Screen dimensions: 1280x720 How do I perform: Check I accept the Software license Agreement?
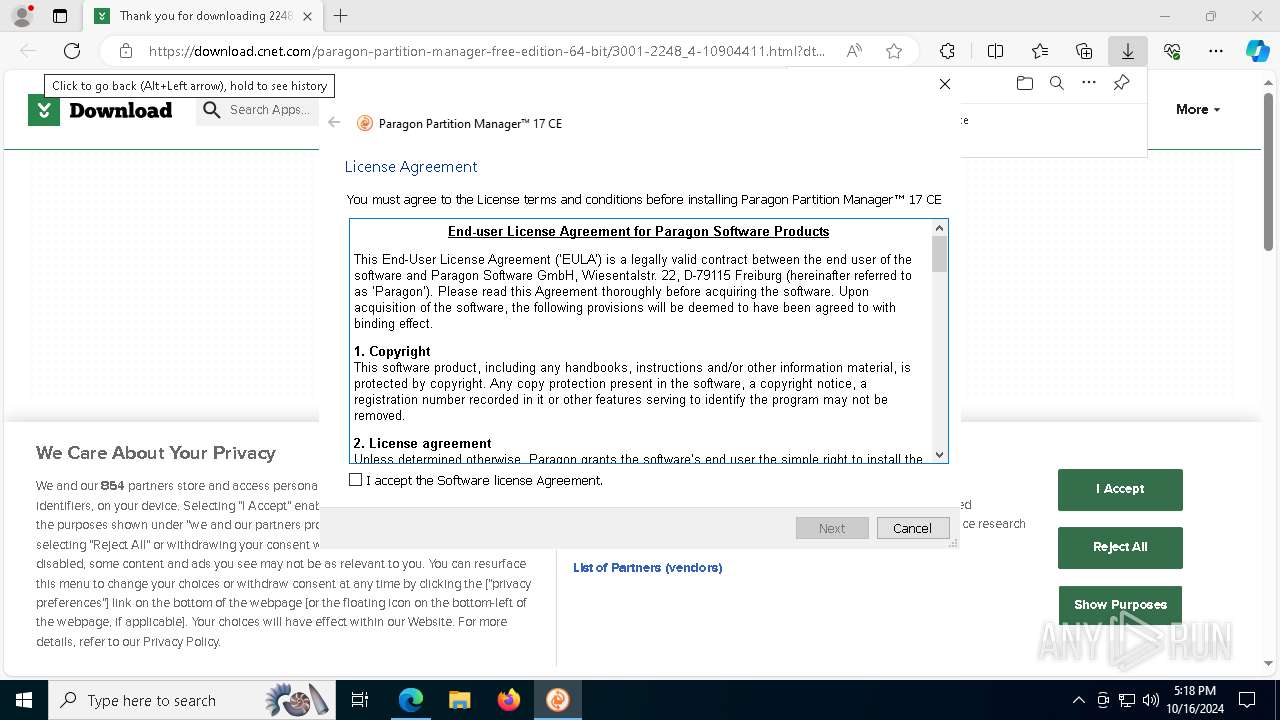(x=355, y=480)
